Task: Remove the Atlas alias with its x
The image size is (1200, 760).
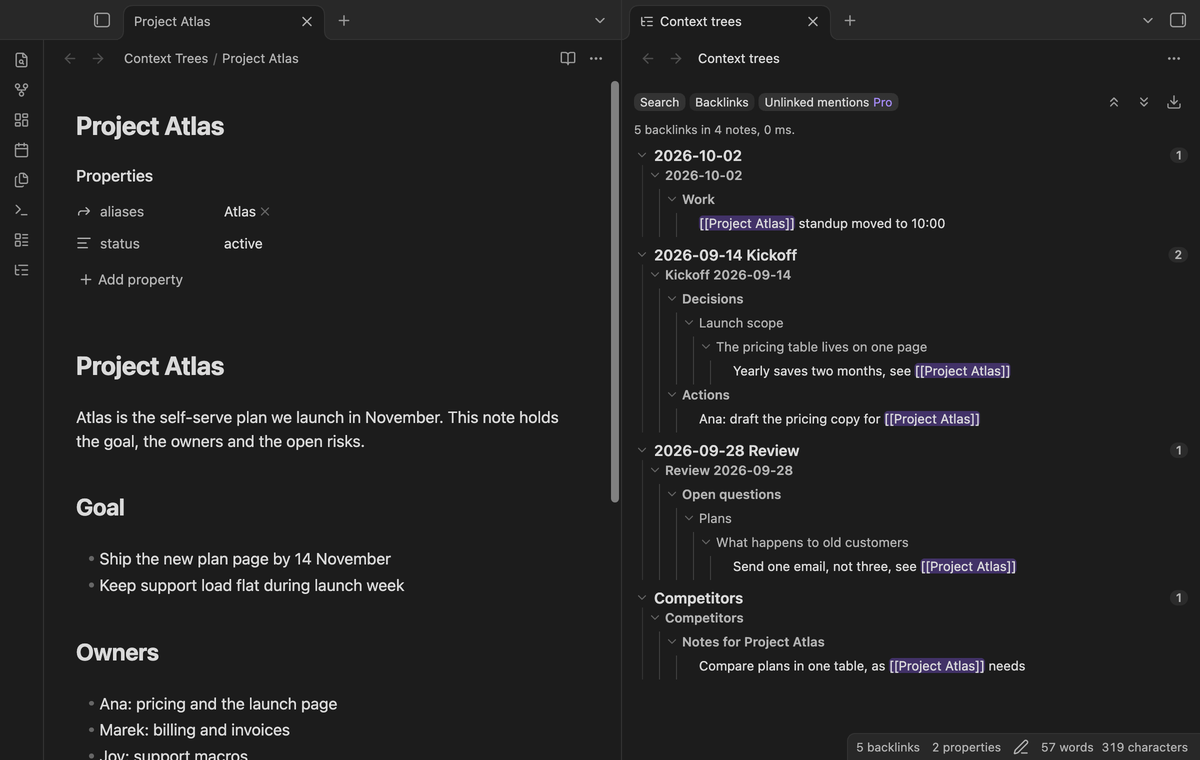Action: (265, 212)
